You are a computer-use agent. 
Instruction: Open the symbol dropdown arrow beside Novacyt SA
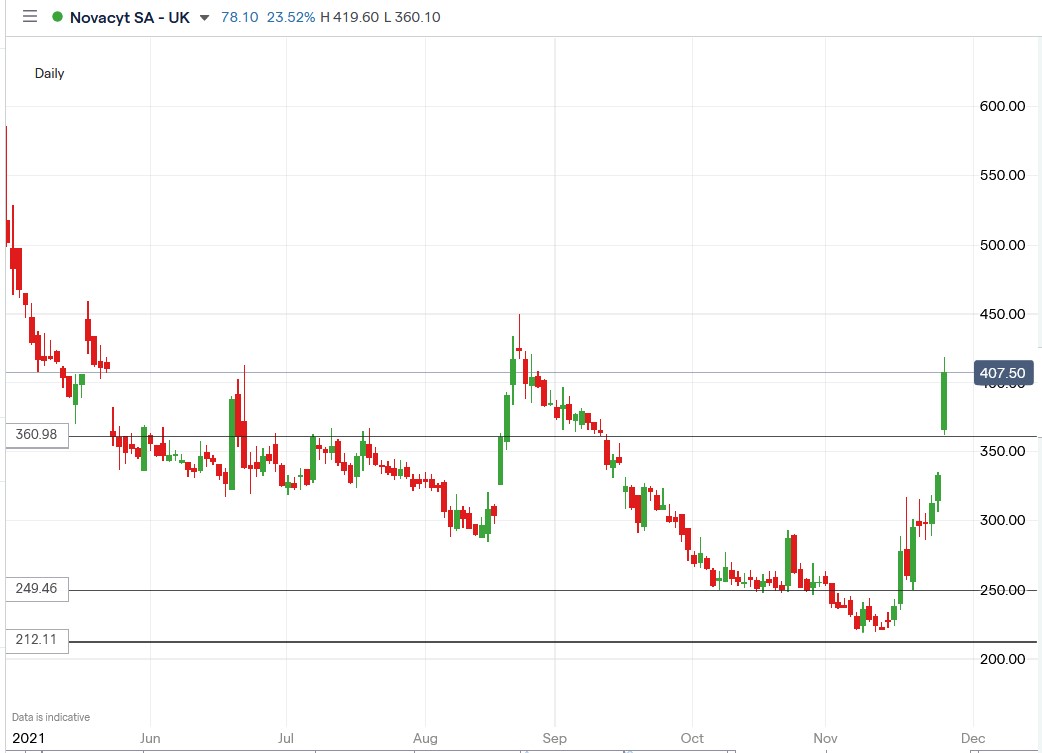click(x=205, y=18)
